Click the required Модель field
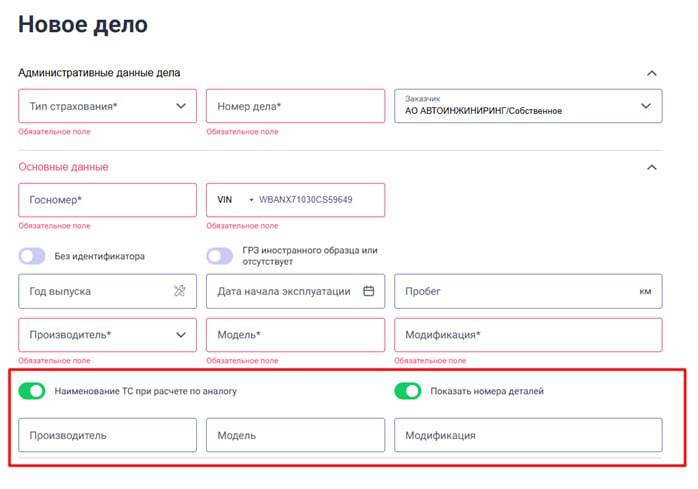The height and width of the screenshot is (489, 698). click(295, 335)
